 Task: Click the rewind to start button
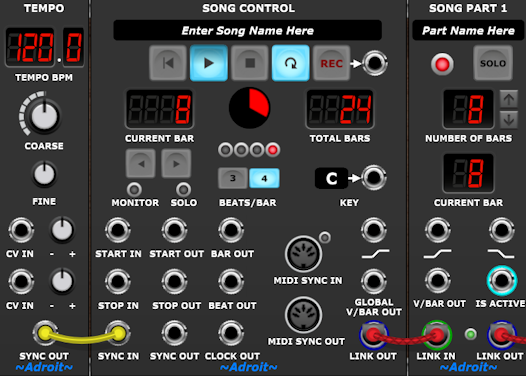pyautogui.click(x=168, y=63)
